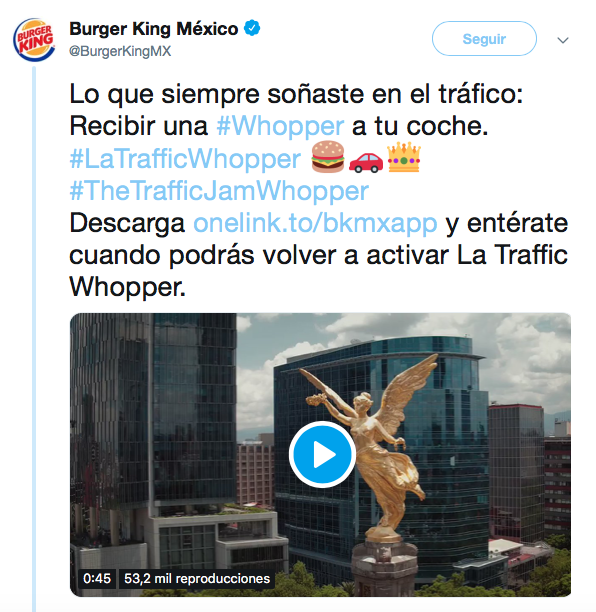
Task: Open the #TheTrafficJamWhopper hashtag
Action: point(219,190)
